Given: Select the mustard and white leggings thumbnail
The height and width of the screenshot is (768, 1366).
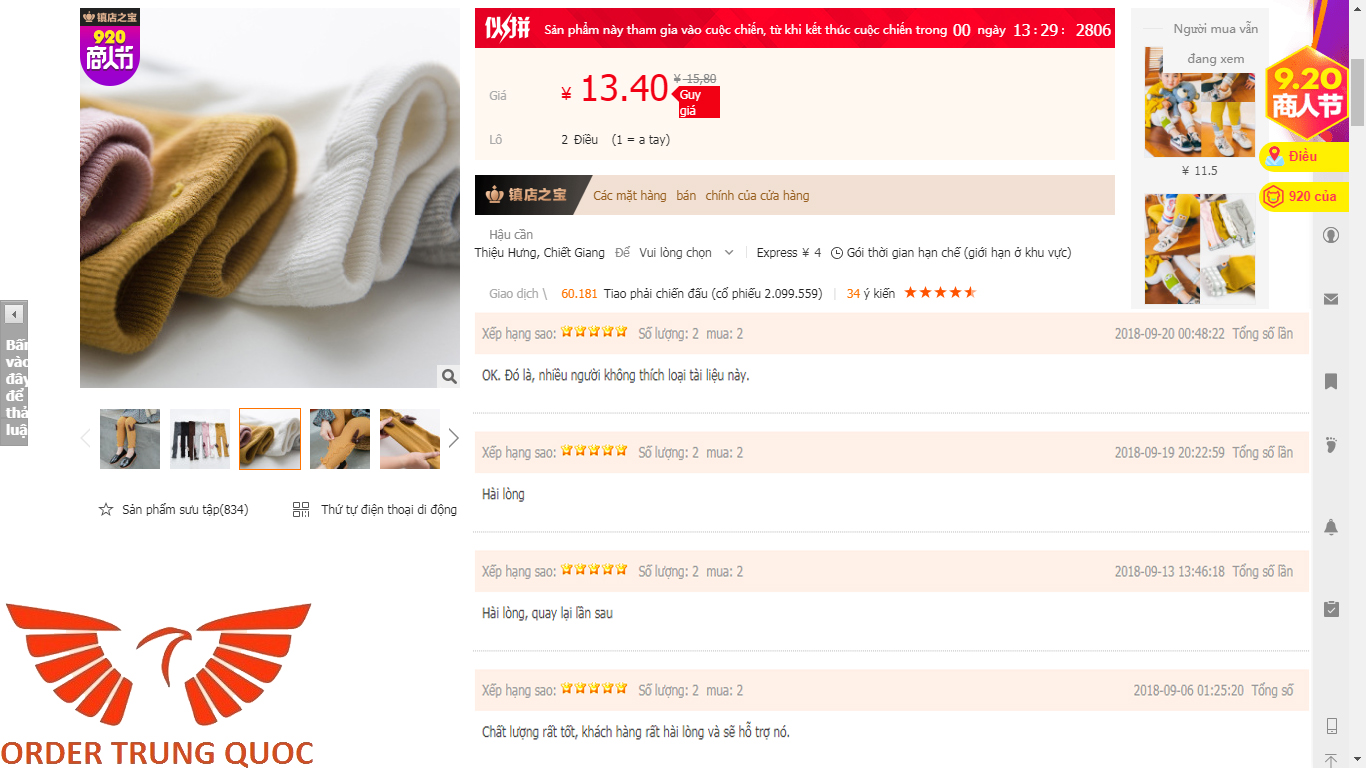Looking at the screenshot, I should click(270, 439).
